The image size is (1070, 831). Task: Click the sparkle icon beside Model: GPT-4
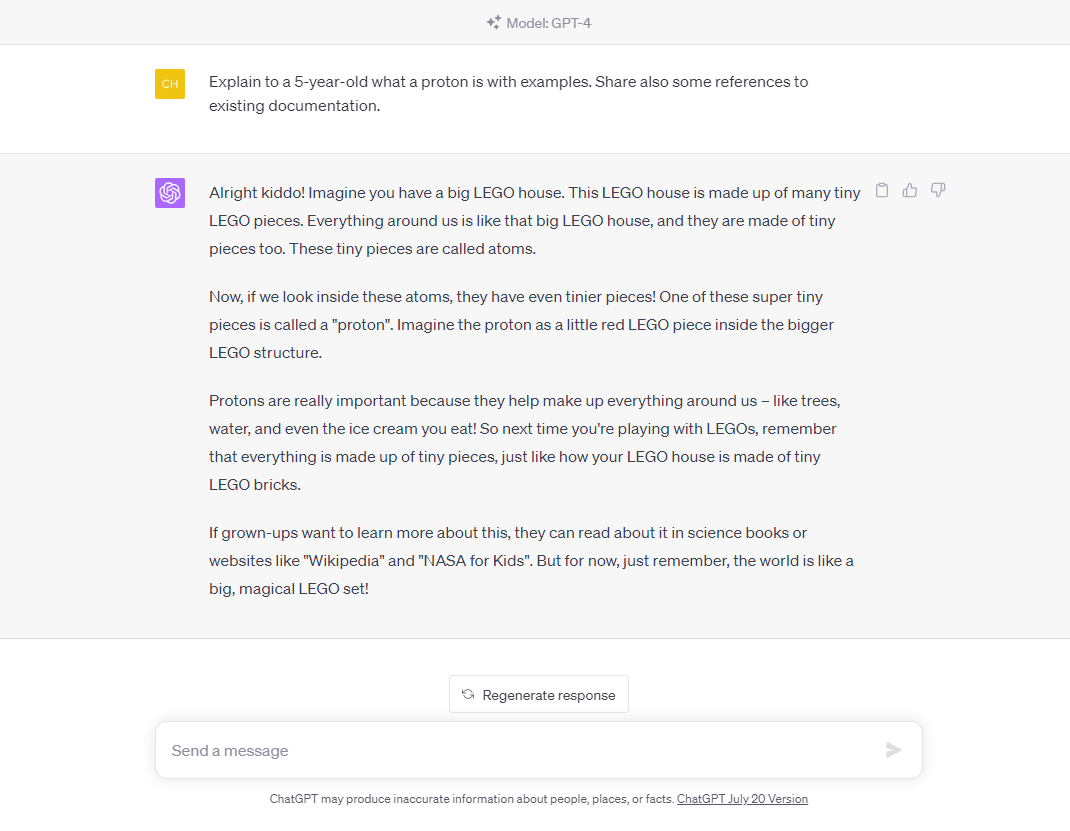pos(493,23)
